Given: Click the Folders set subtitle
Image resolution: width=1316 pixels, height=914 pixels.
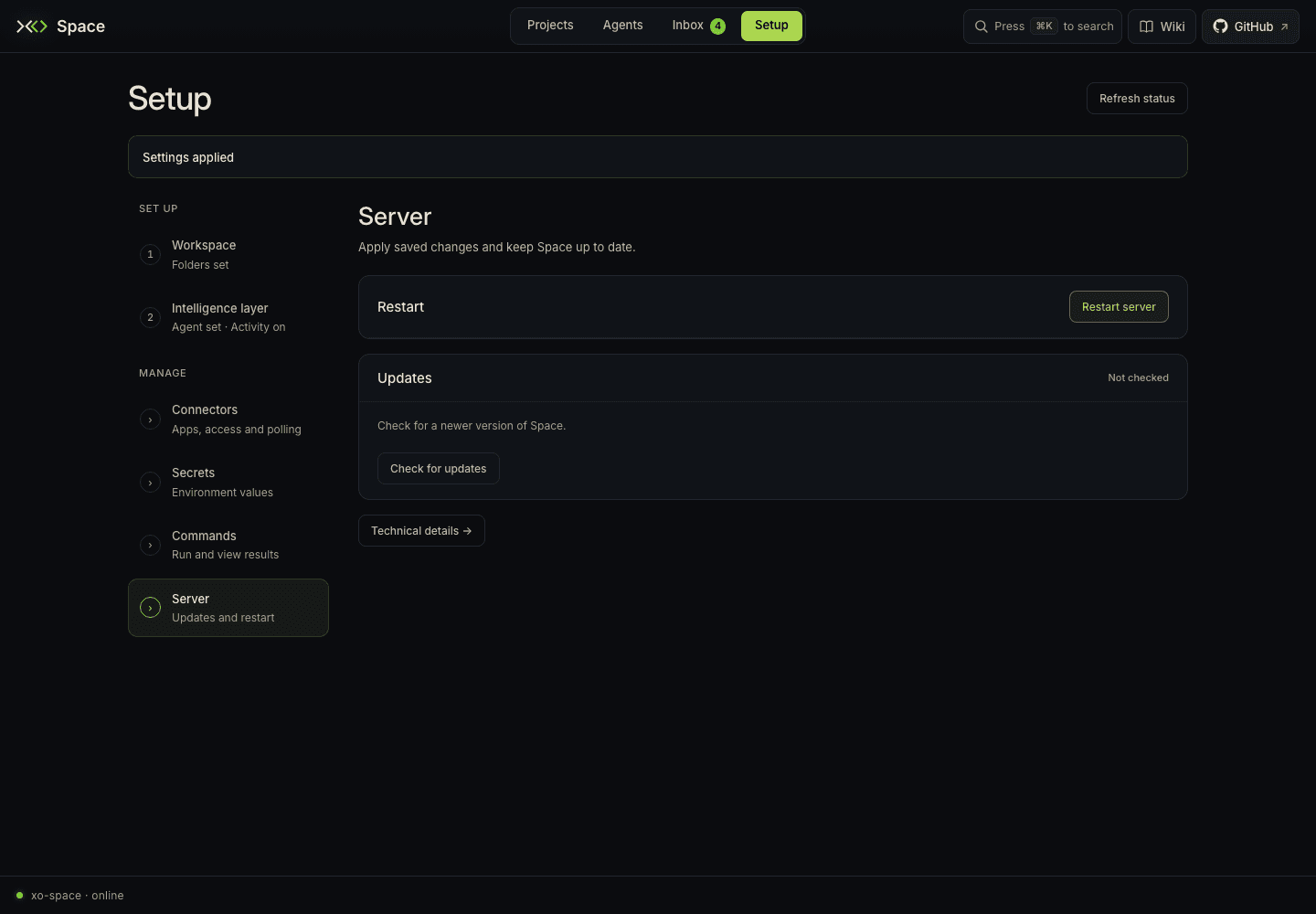Looking at the screenshot, I should [x=200, y=265].
